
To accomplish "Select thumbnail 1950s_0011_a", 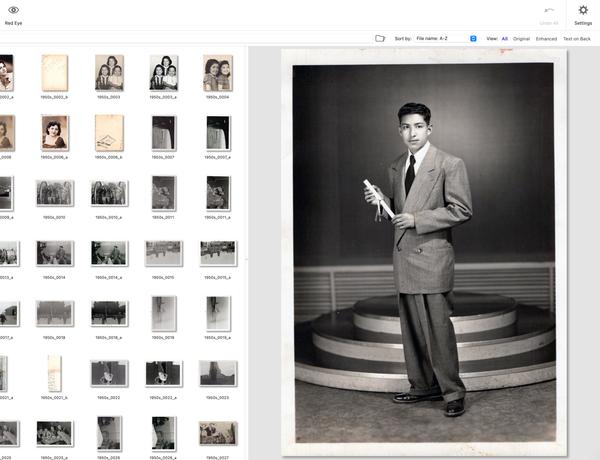I will [217, 193].
